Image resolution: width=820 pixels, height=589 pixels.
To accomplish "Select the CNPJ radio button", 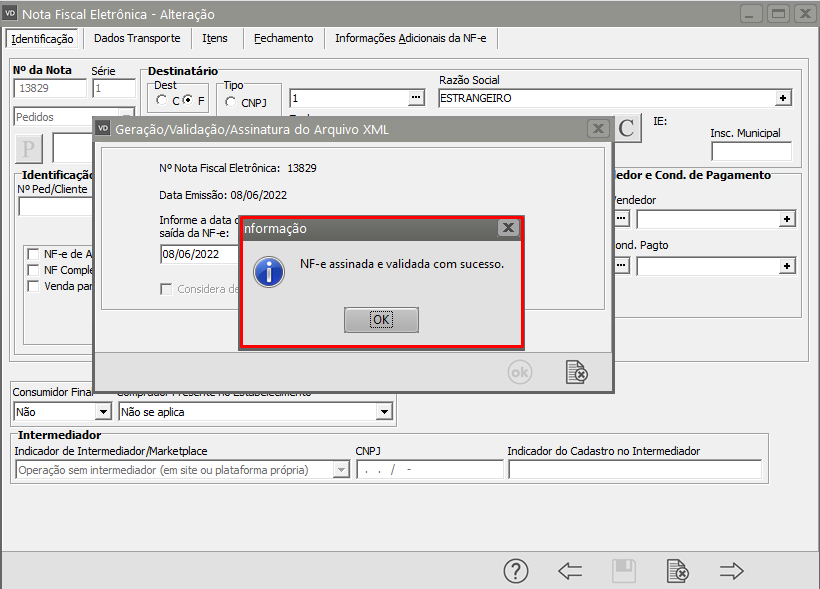I will click(x=231, y=102).
